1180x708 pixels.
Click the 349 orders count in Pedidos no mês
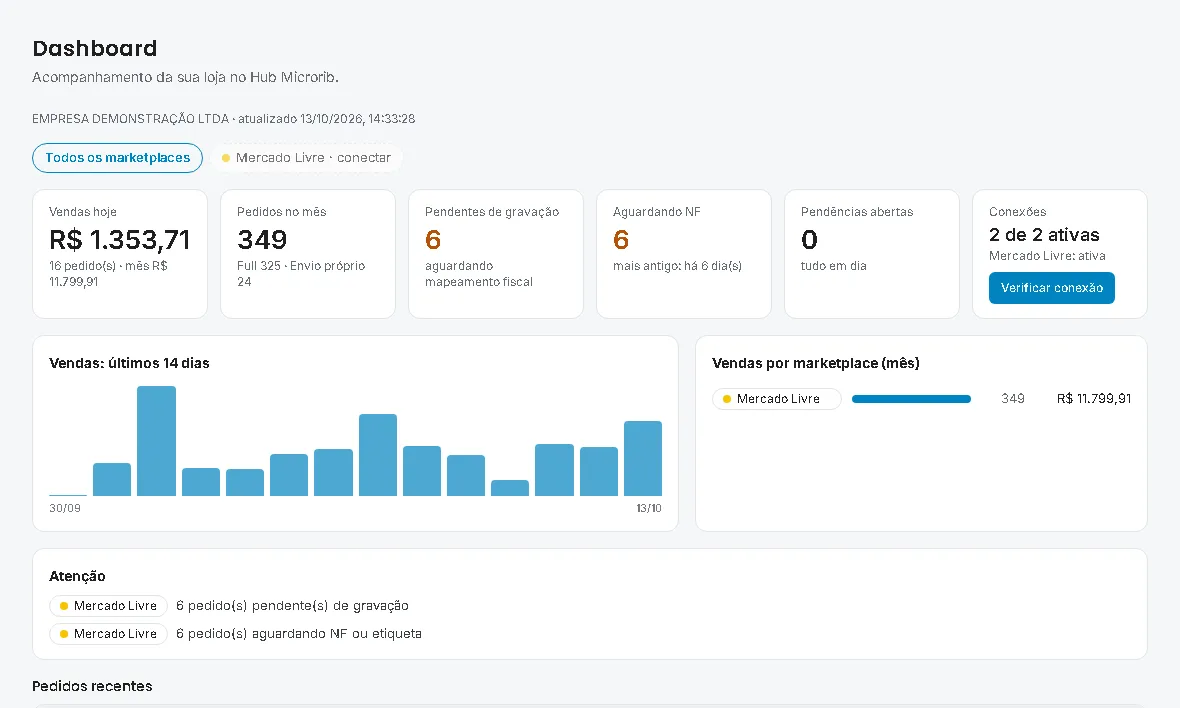pyautogui.click(x=262, y=240)
